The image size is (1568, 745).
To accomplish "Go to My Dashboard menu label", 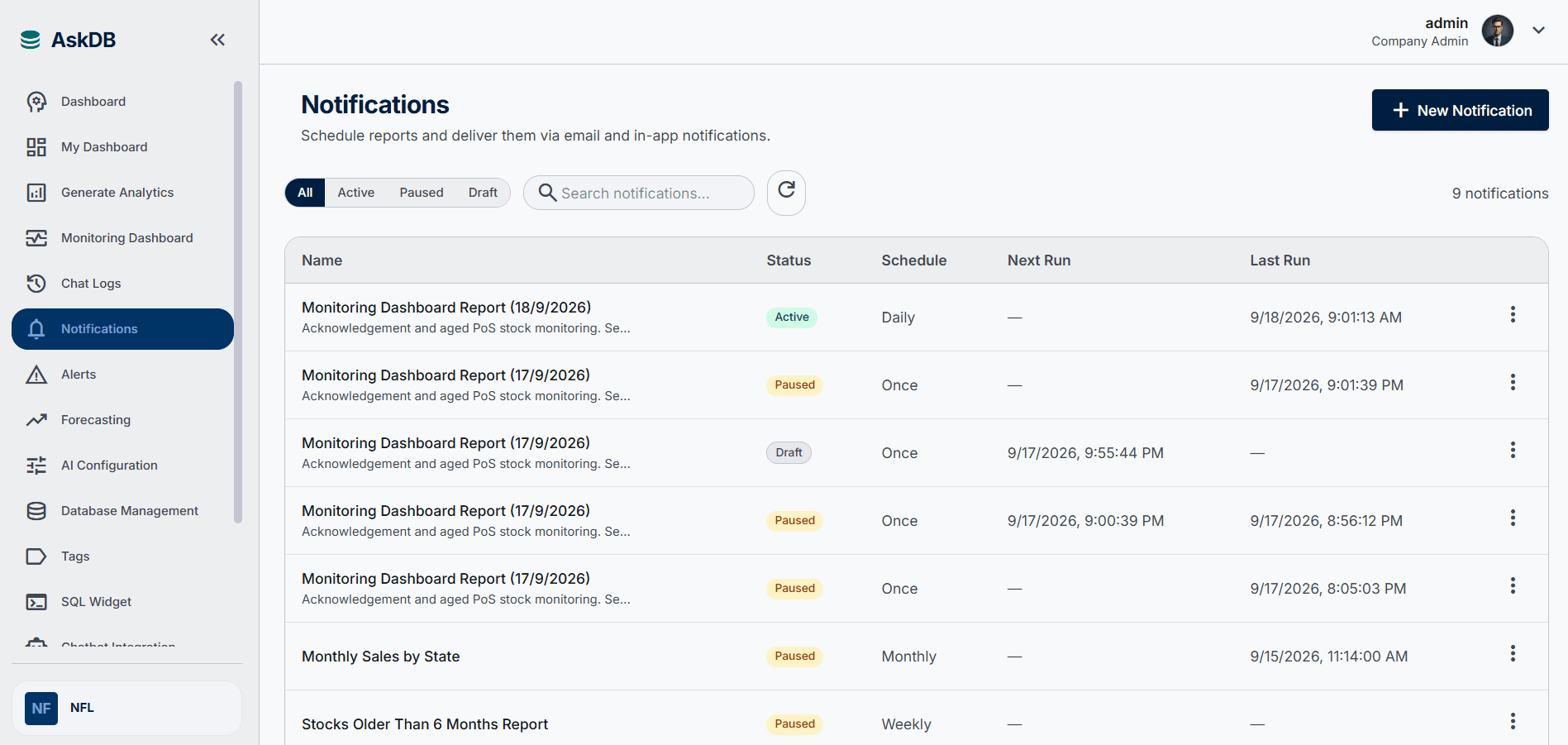I will coord(104,147).
